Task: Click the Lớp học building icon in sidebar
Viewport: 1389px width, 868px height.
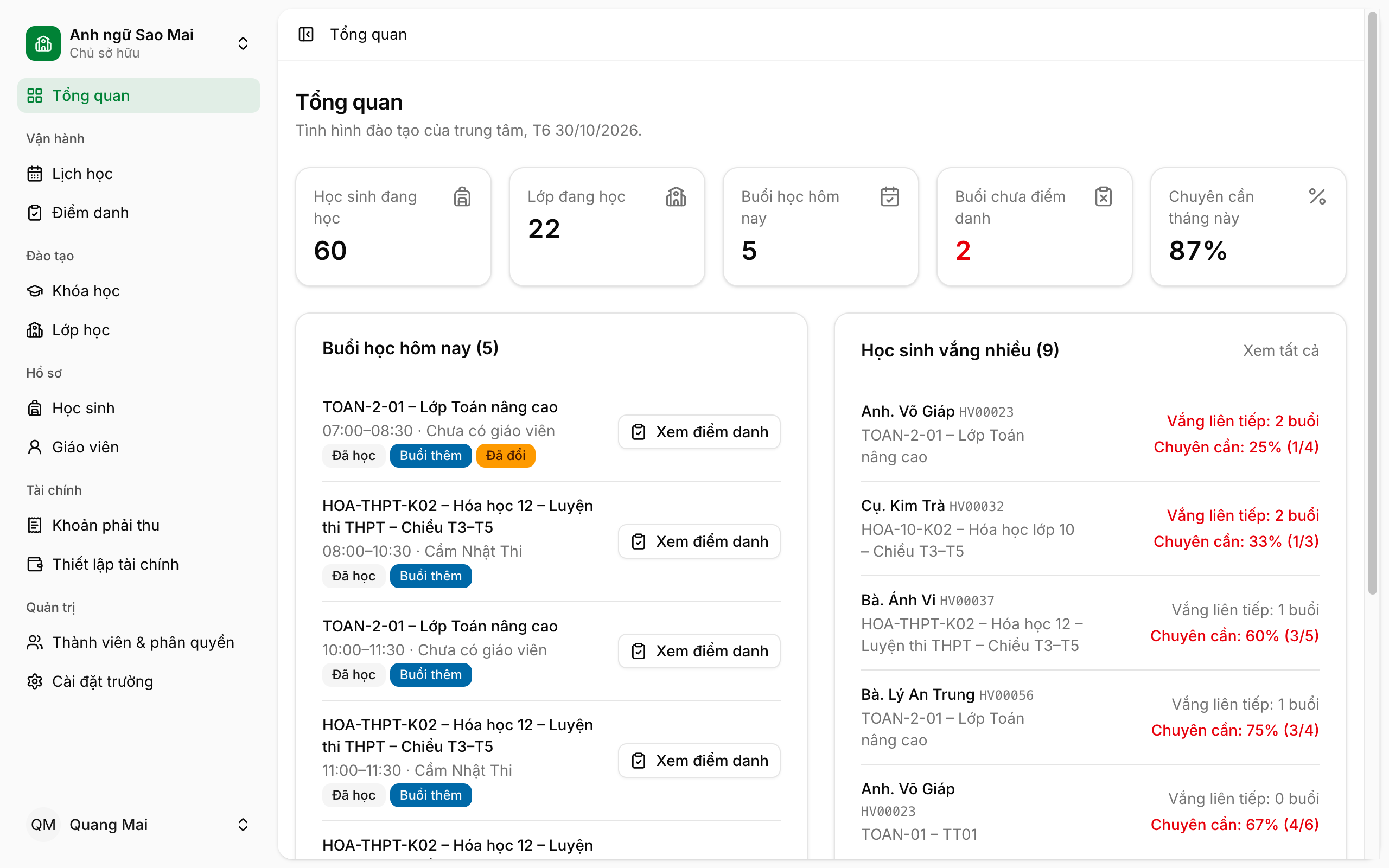Action: [x=35, y=329]
